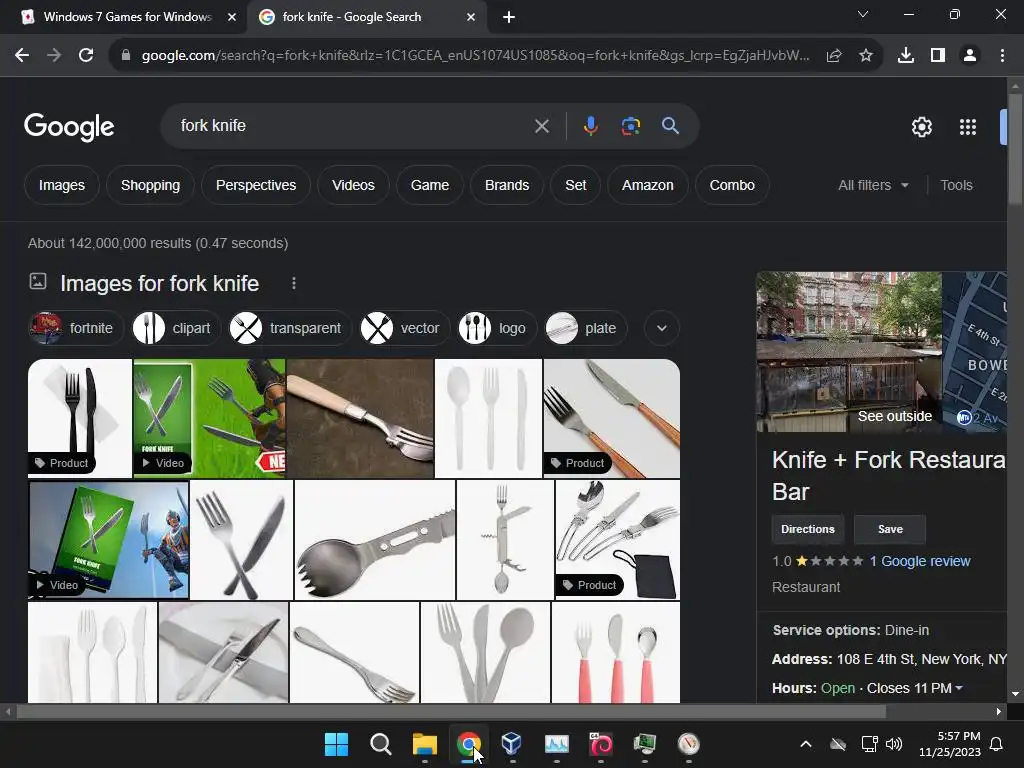
Task: Select the logo image chip
Action: tap(496, 328)
